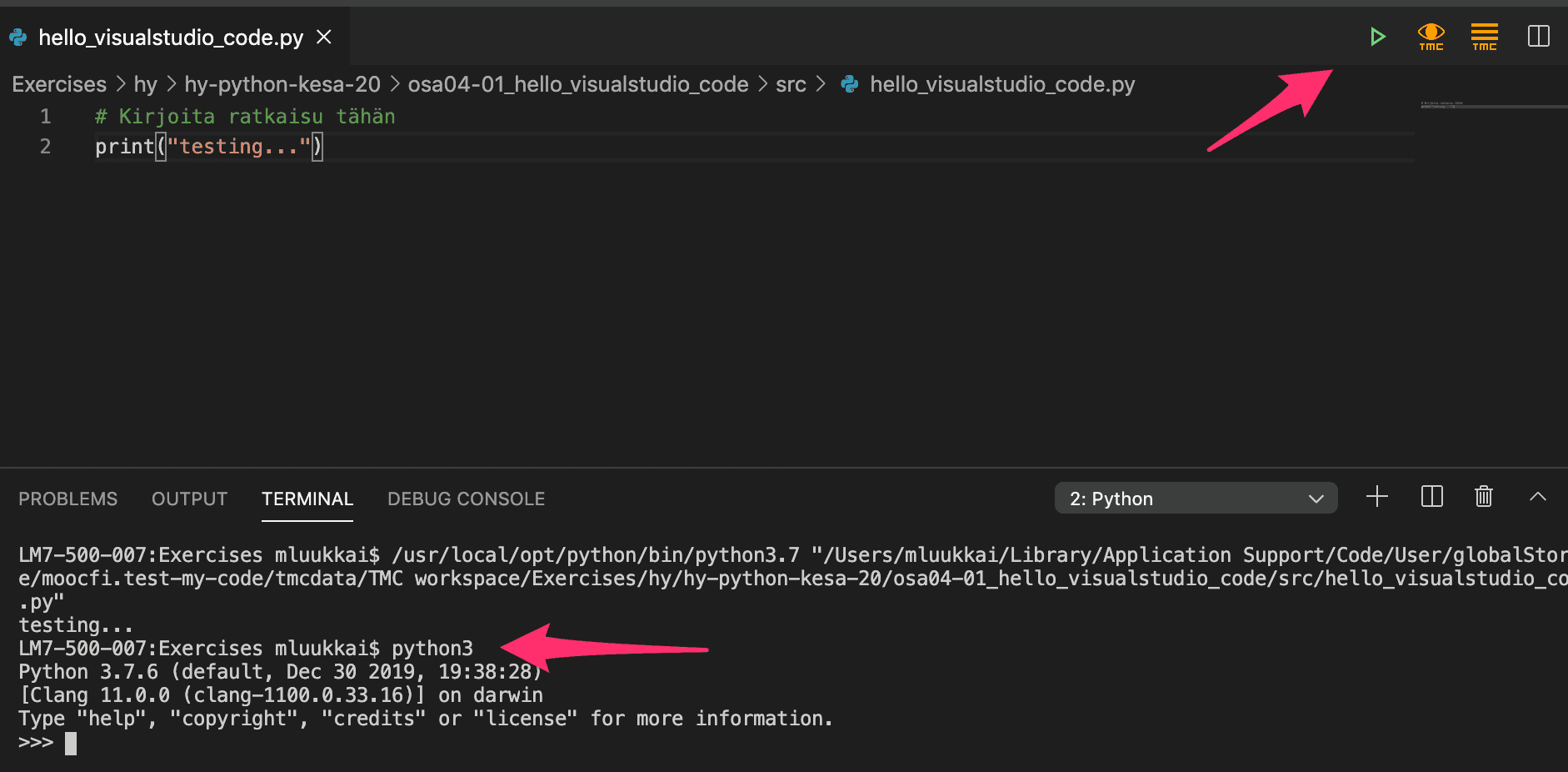Screen dimensions: 1568x772
Task: Select the TERMINAL panel tab
Action: (x=307, y=499)
